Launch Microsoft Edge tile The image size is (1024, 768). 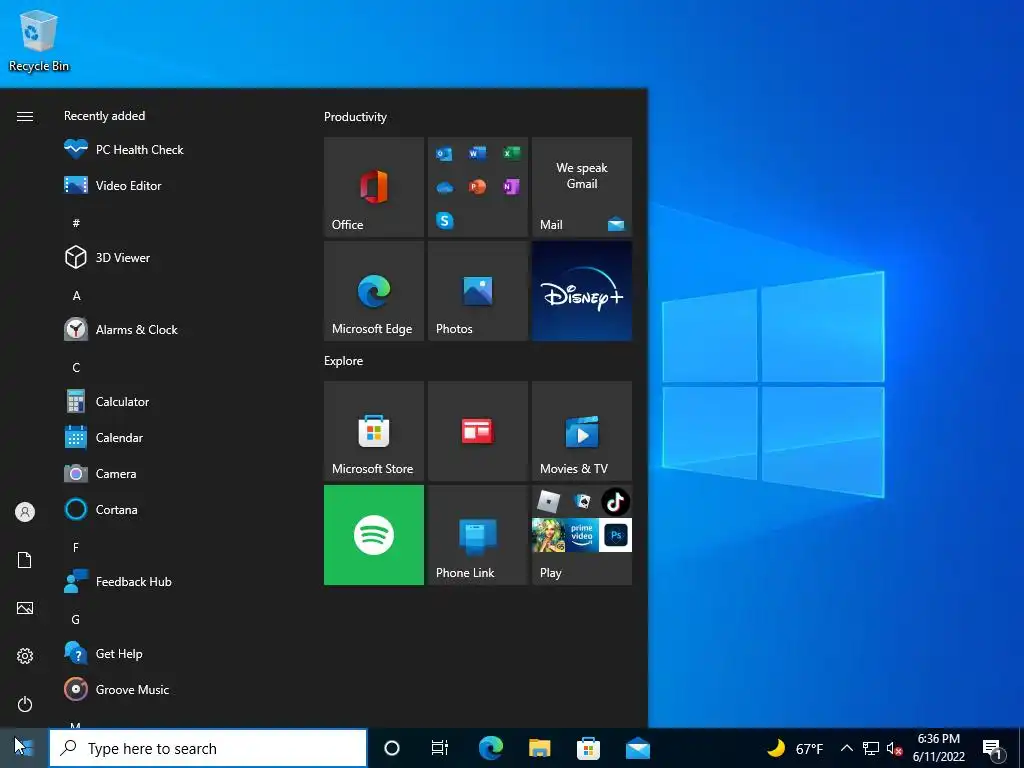click(374, 291)
